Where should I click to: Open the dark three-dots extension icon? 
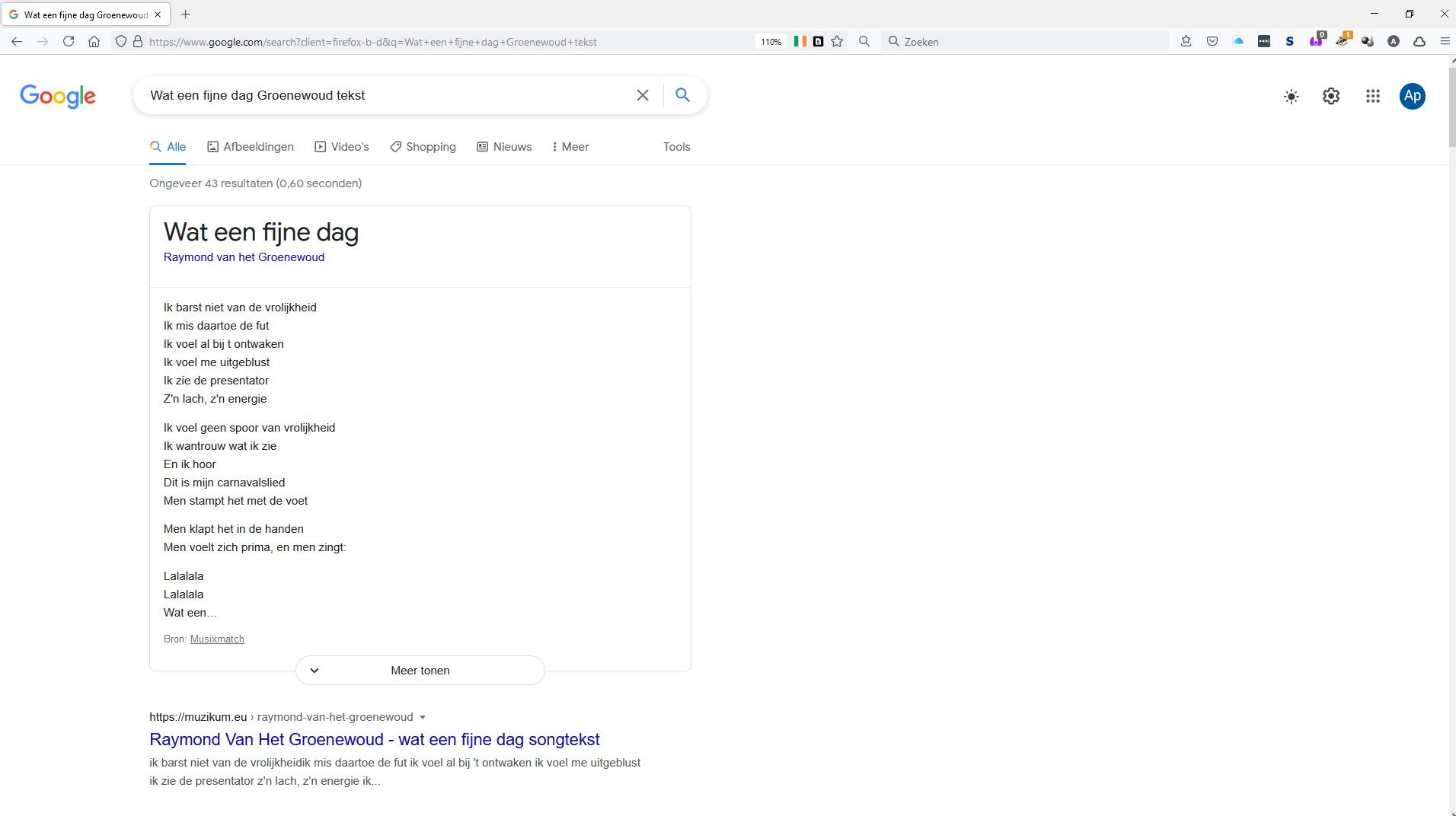[x=1264, y=42]
